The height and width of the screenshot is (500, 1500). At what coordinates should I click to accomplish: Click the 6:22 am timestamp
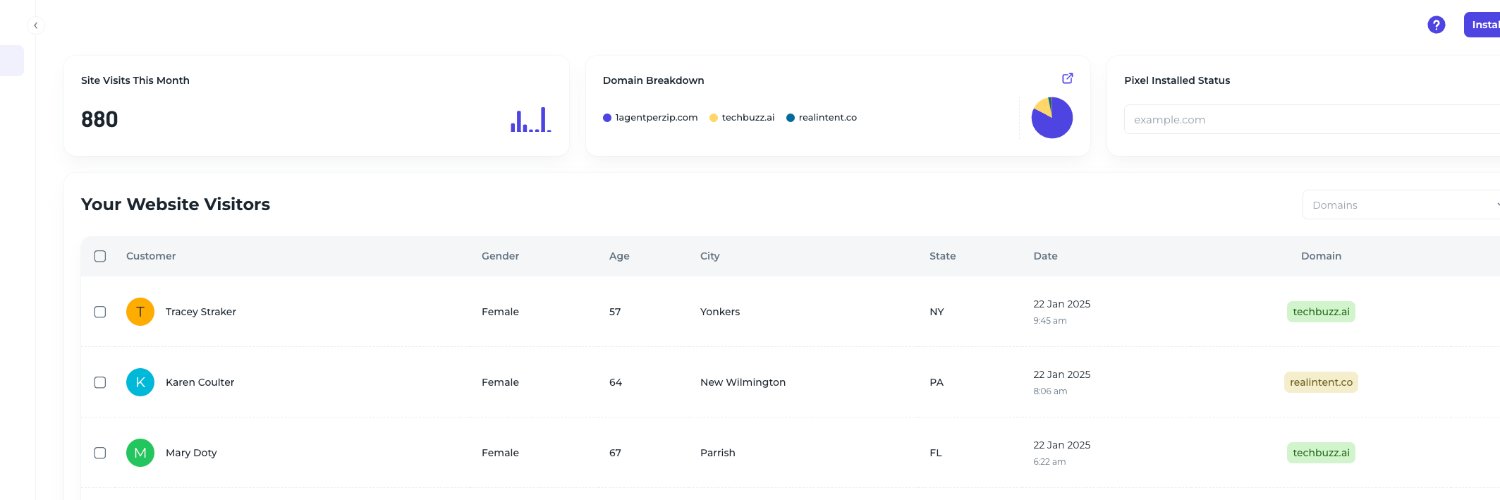(1050, 462)
